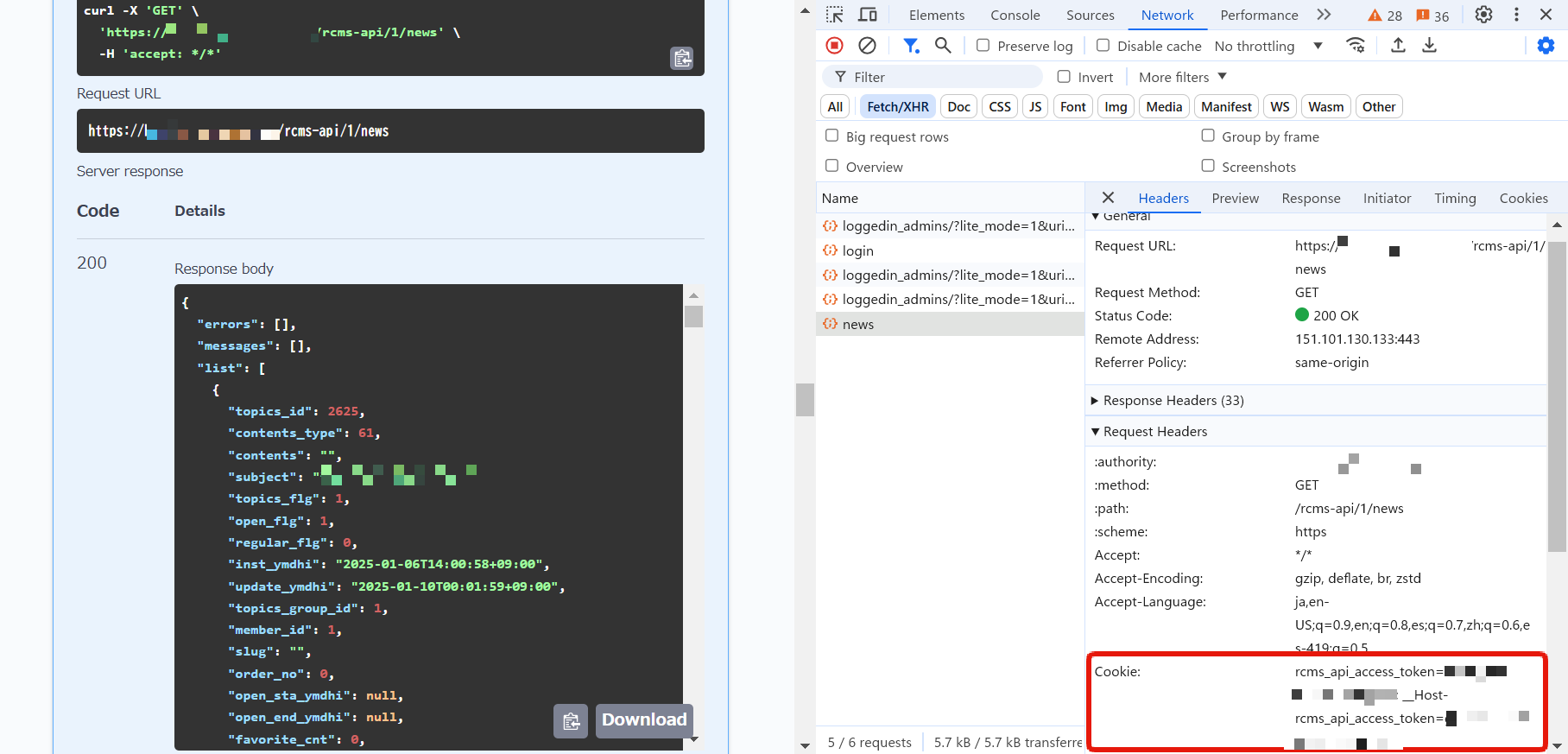Click the Download response button
The height and width of the screenshot is (754, 1568).
pos(644,720)
